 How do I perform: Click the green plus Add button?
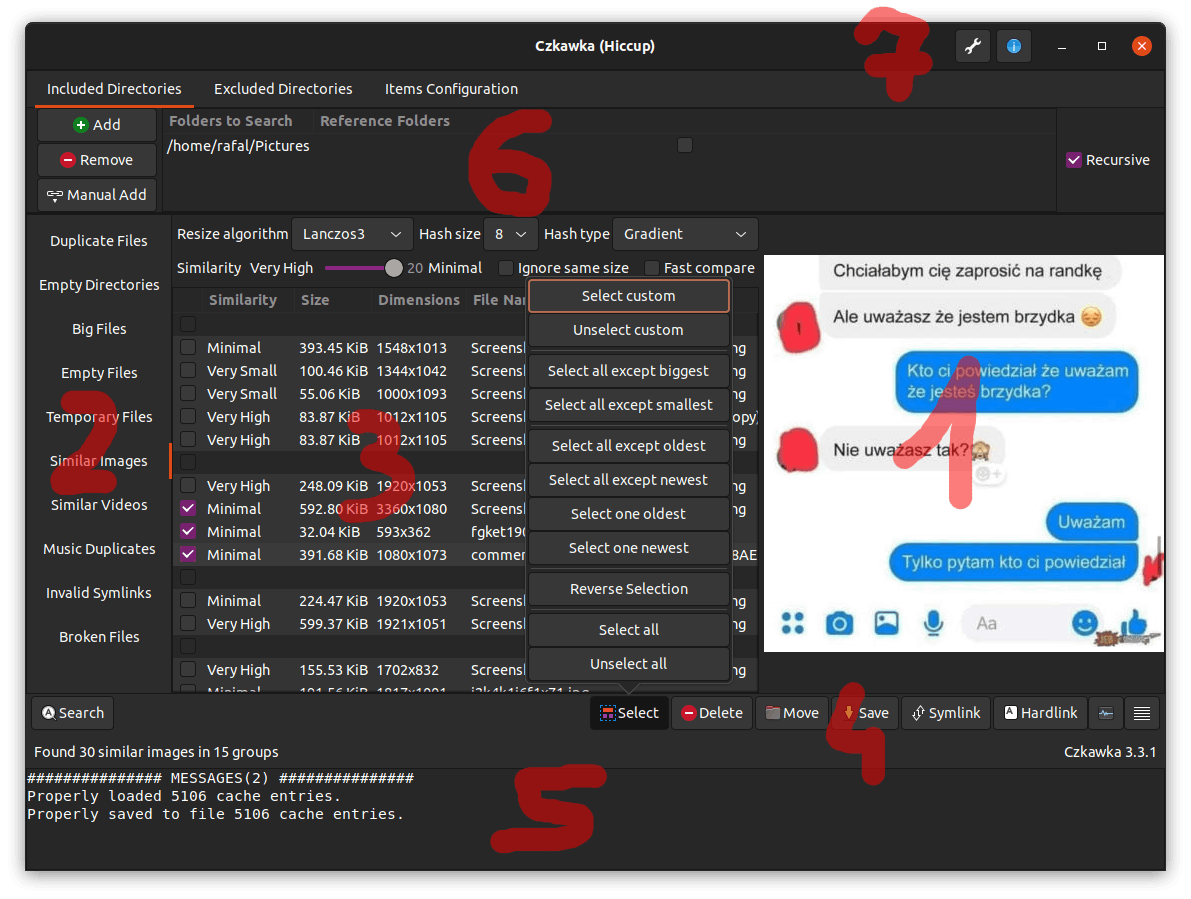click(97, 125)
